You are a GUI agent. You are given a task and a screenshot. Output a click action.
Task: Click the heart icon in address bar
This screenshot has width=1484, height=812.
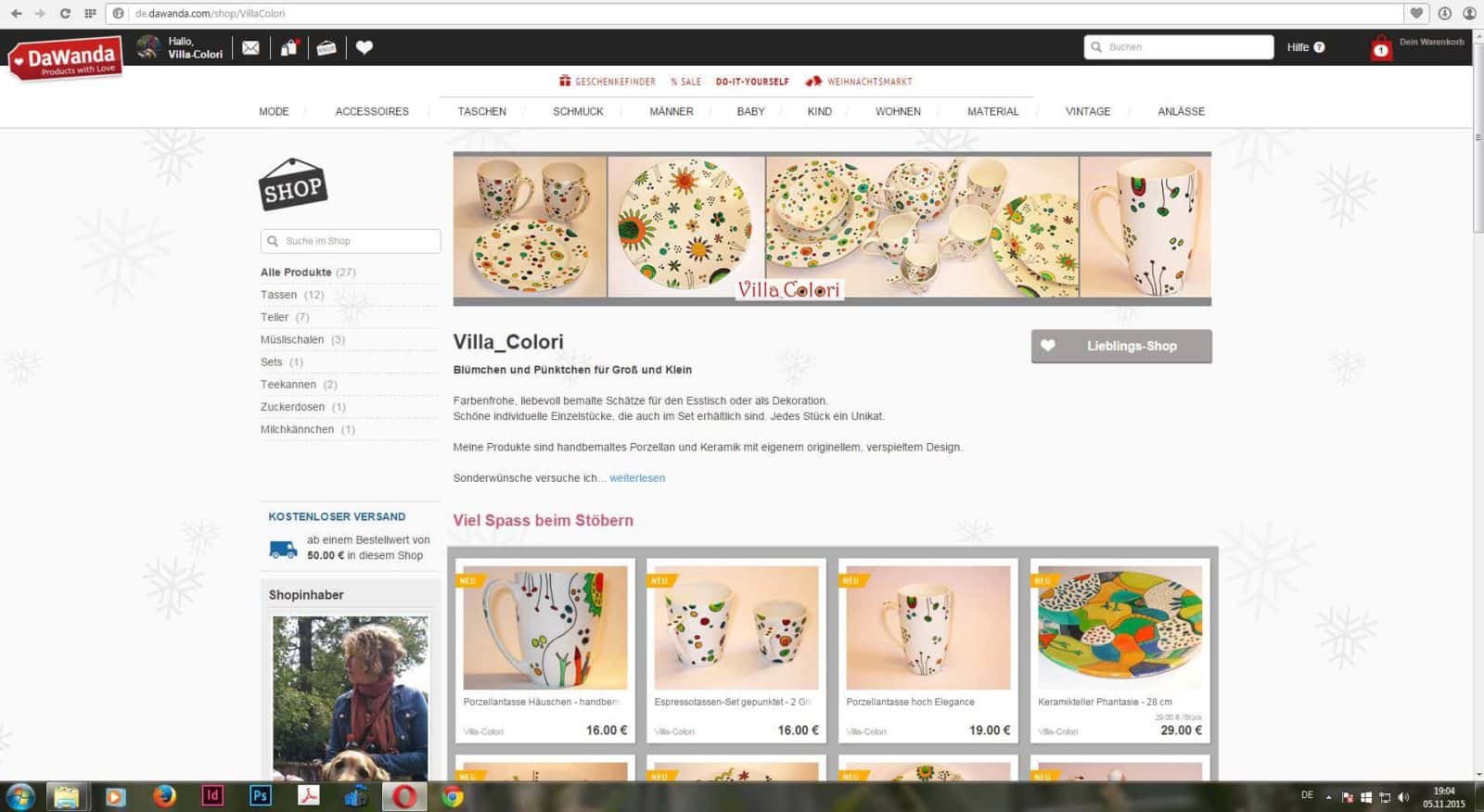1416,13
